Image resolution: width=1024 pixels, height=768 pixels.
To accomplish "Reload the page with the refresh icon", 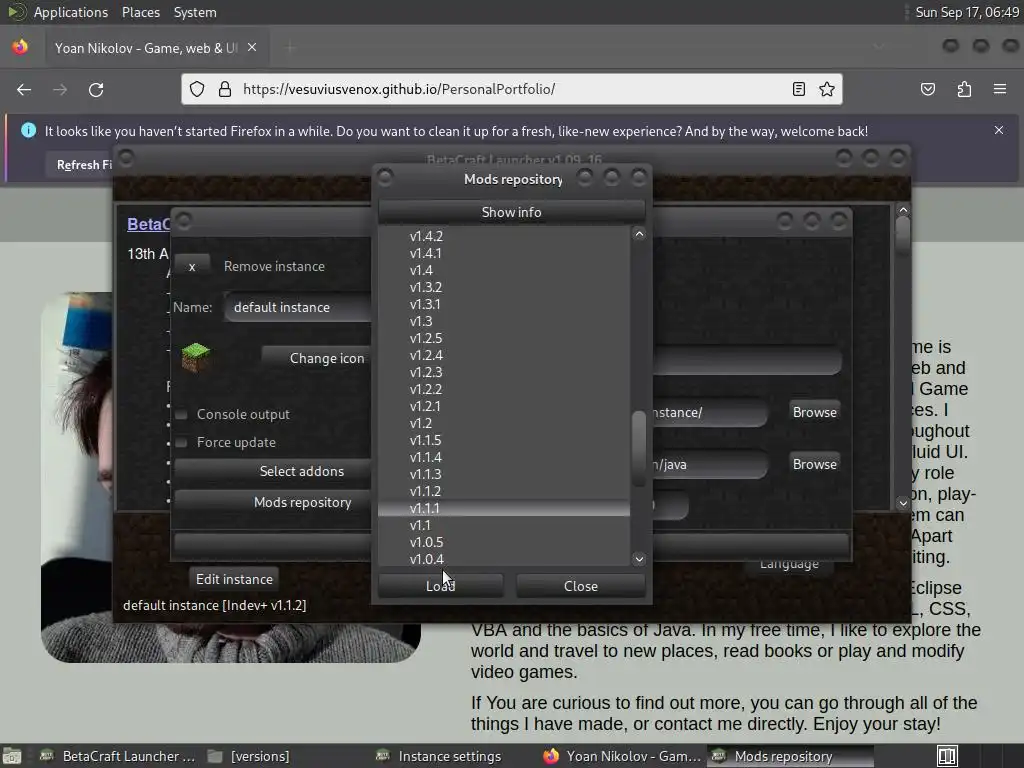I will pos(96,89).
